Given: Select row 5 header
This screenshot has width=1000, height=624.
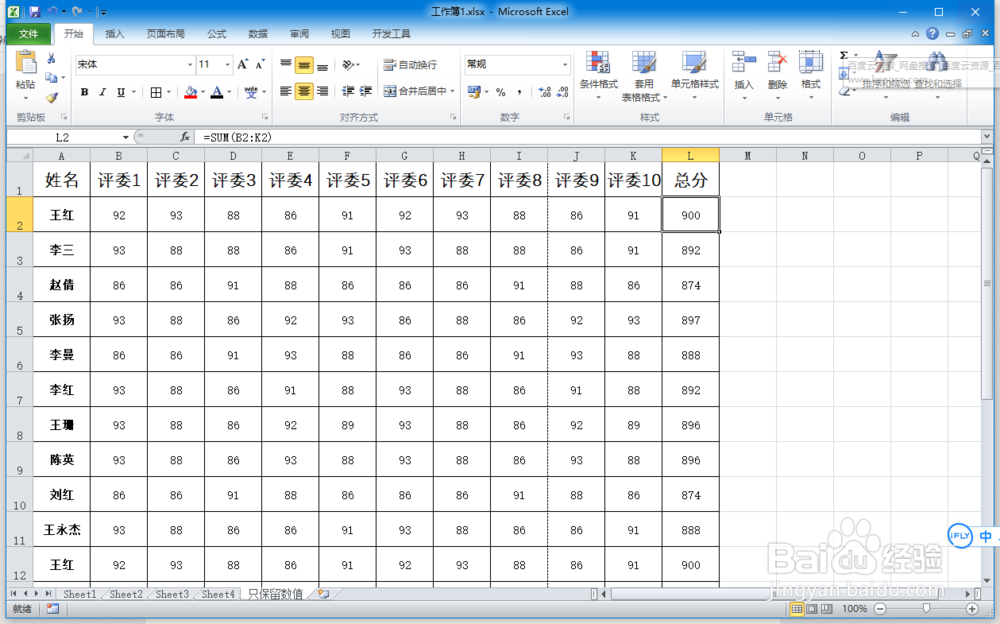Looking at the screenshot, I should (19, 320).
